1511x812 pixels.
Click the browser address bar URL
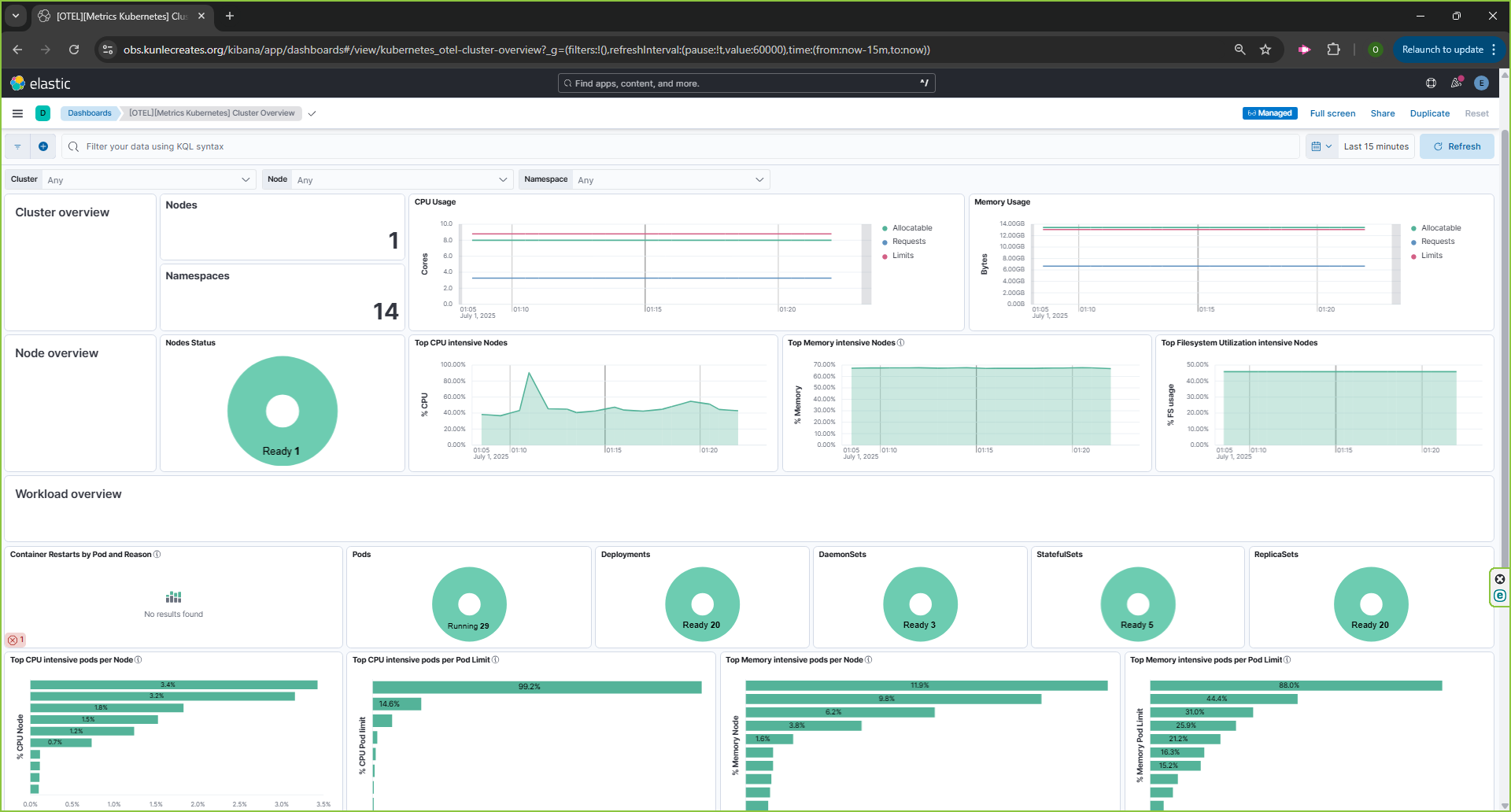point(526,50)
